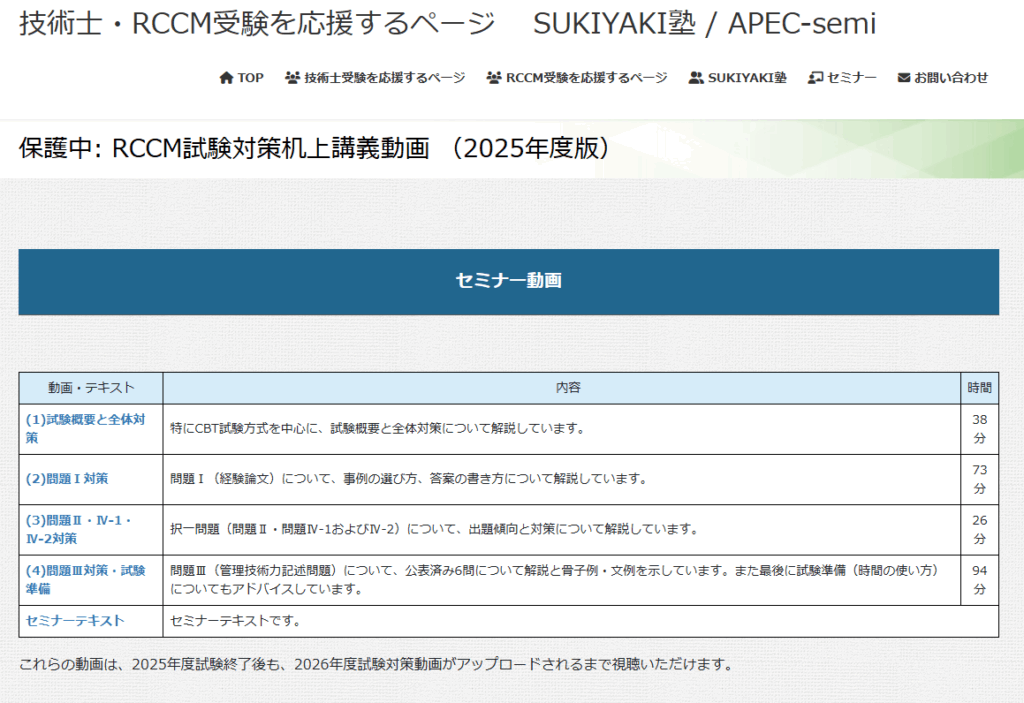The width and height of the screenshot is (1024, 703).
Task: Click the users icon beside SUKIYAKI塾
Action: 696,78
